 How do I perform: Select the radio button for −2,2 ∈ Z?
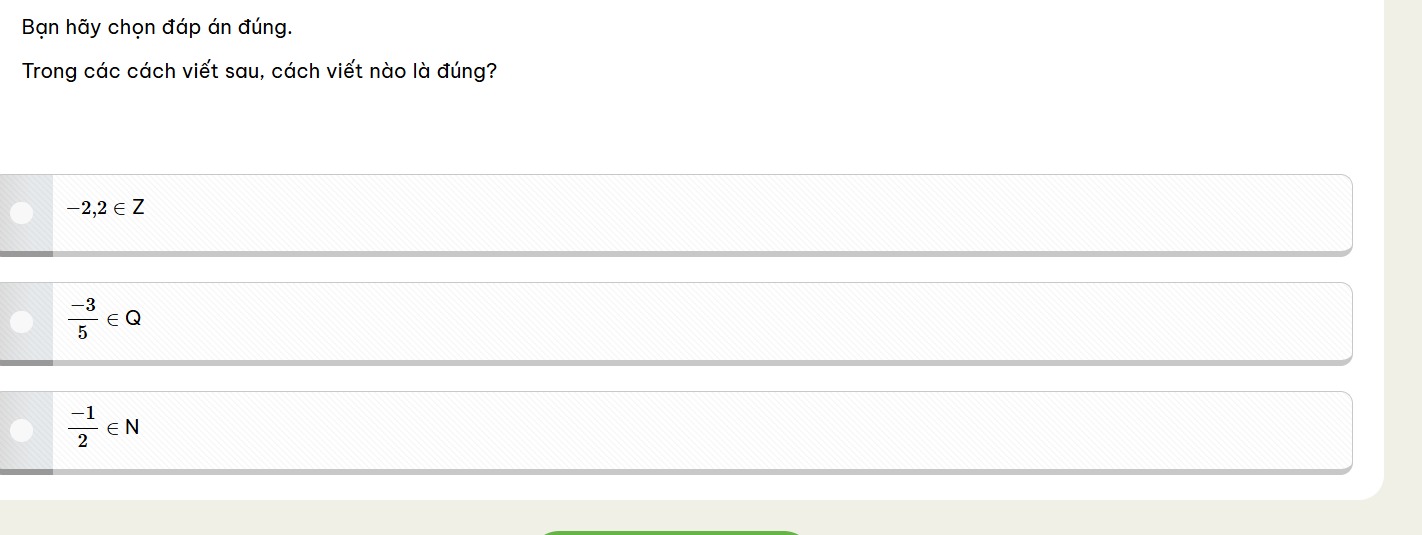21,212
